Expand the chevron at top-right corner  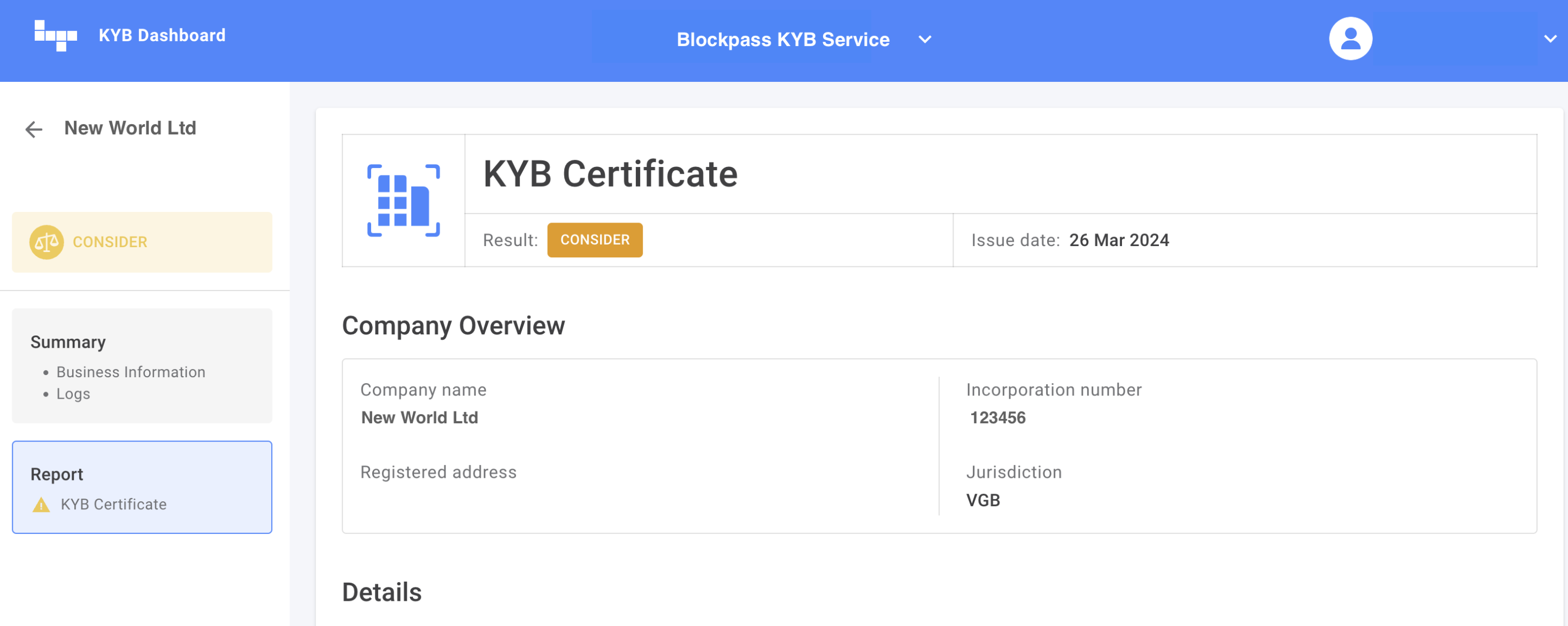1550,39
